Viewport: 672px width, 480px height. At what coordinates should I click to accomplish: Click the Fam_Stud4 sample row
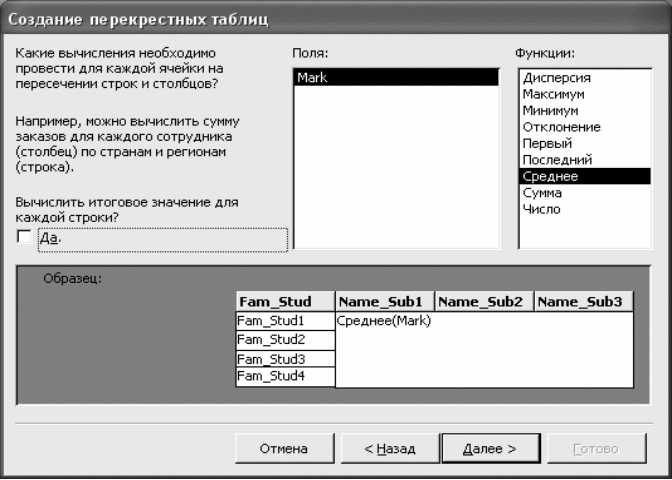point(285,376)
